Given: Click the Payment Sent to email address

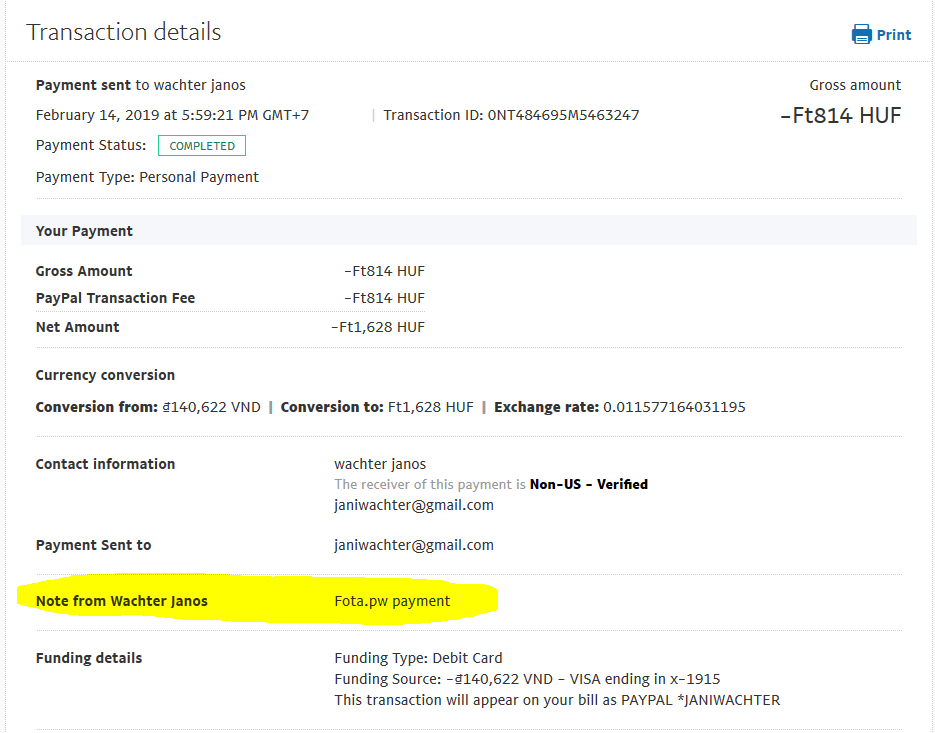Looking at the screenshot, I should coord(414,545).
